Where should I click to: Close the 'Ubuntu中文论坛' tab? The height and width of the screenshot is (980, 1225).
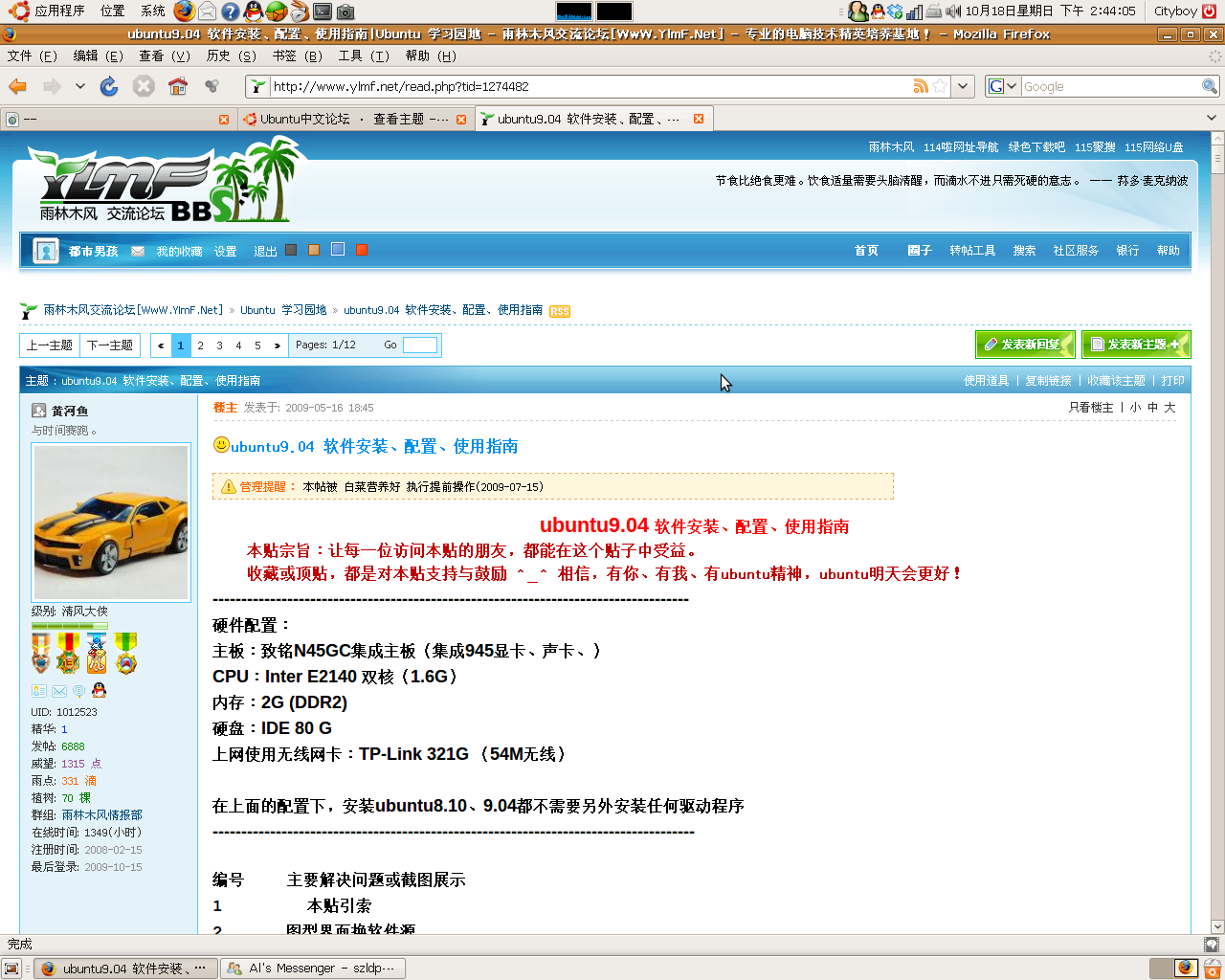461,120
